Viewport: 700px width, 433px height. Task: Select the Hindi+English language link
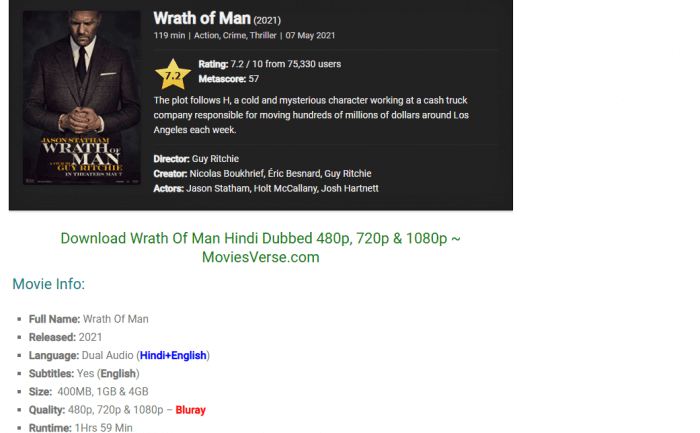(173, 355)
